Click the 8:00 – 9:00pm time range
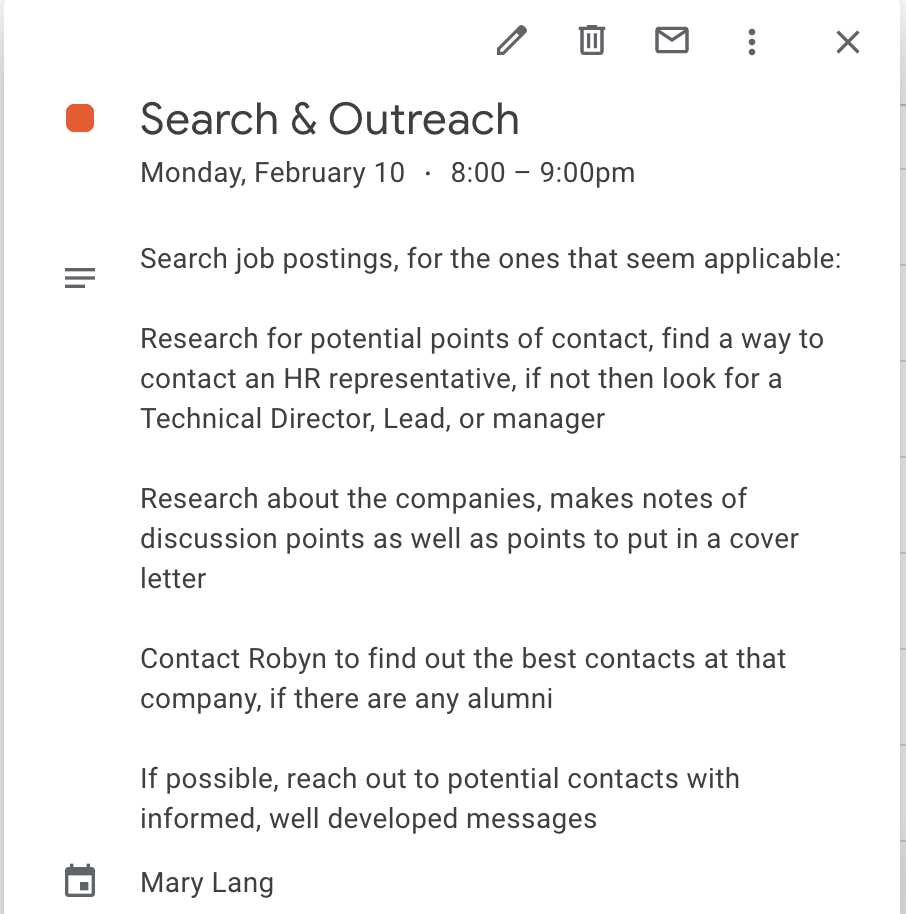 [543, 173]
